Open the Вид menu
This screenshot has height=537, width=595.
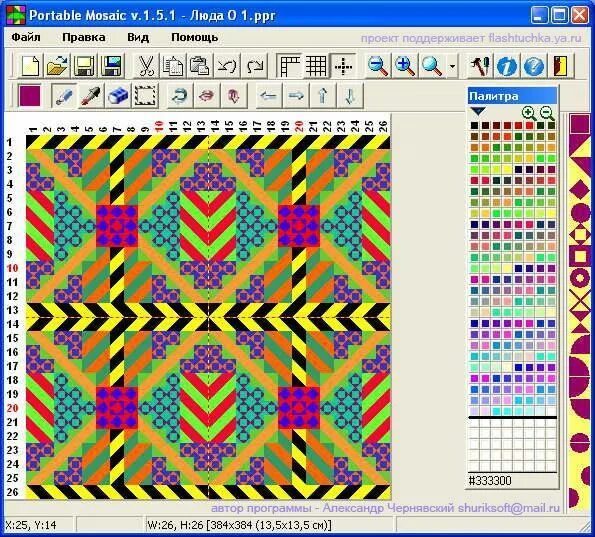tap(138, 37)
